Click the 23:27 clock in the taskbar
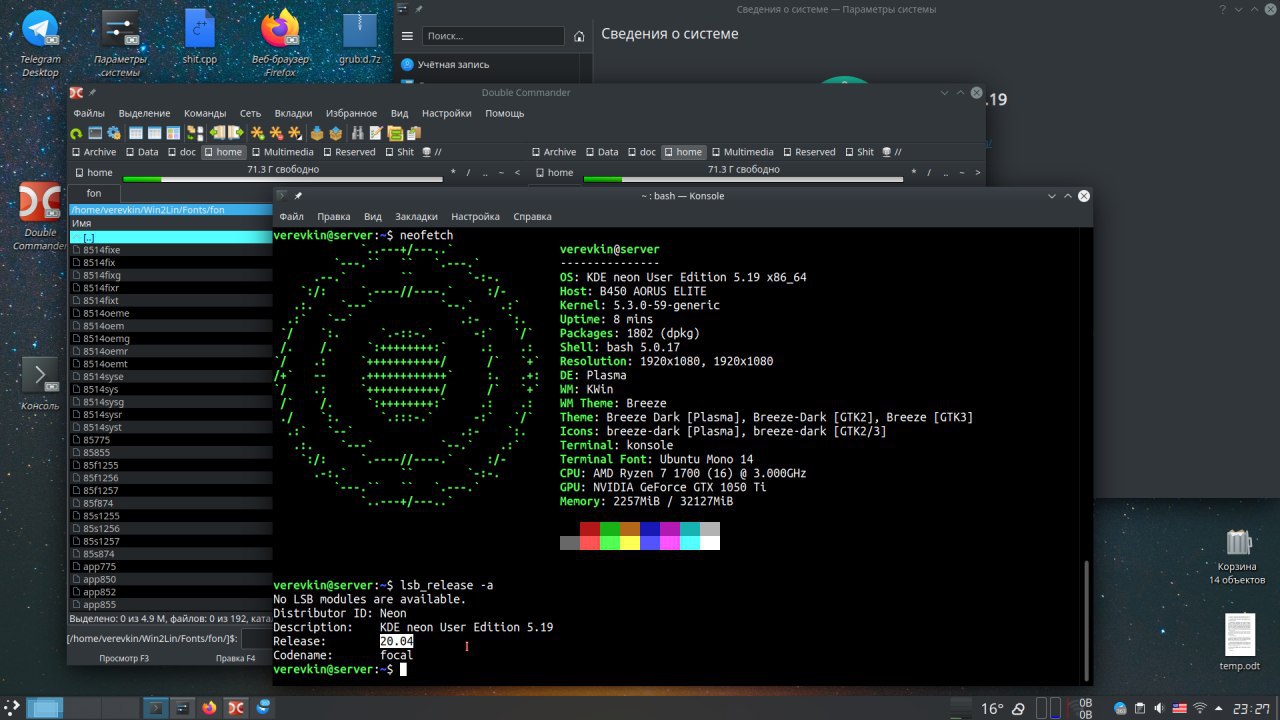The height and width of the screenshot is (720, 1280). point(1251,708)
